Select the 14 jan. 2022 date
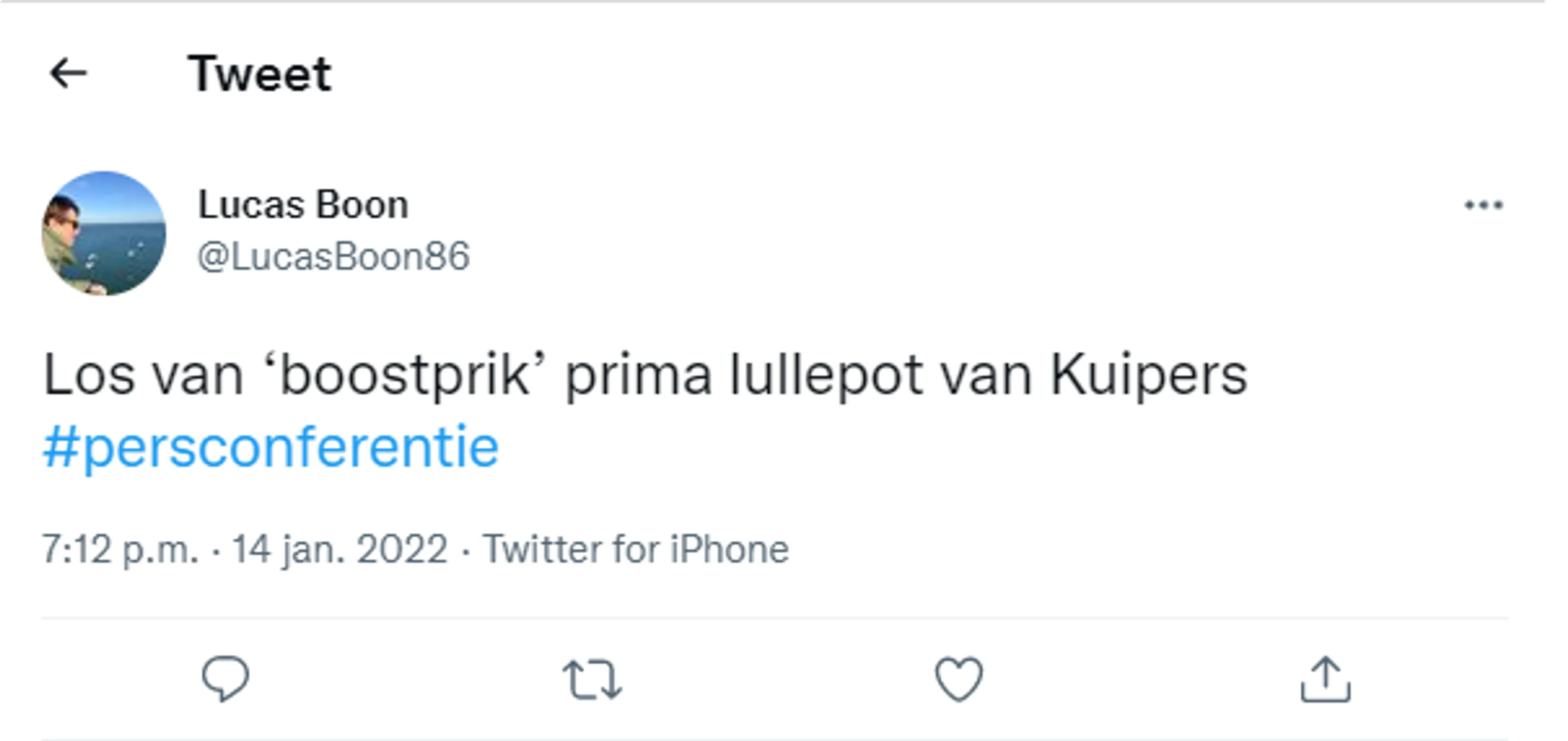This screenshot has width=1568, height=741. (x=340, y=550)
